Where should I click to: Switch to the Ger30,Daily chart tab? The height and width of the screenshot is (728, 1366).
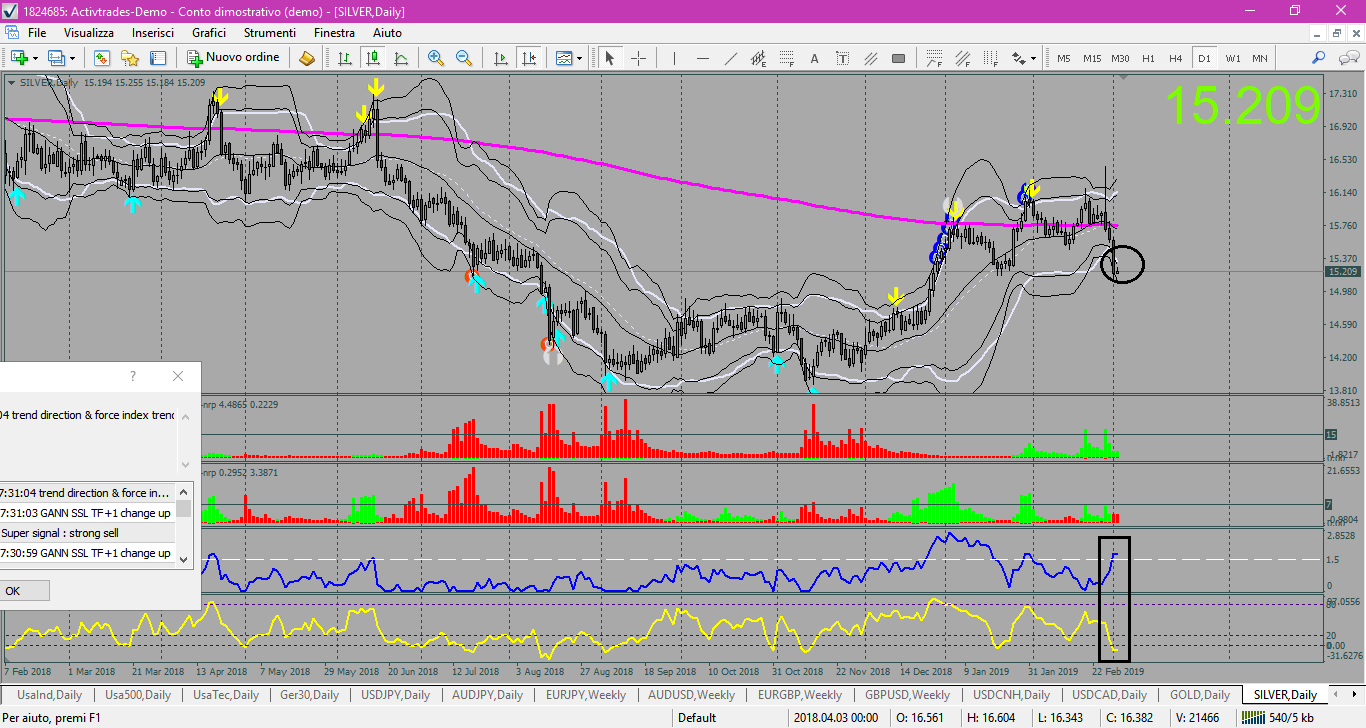pos(308,695)
